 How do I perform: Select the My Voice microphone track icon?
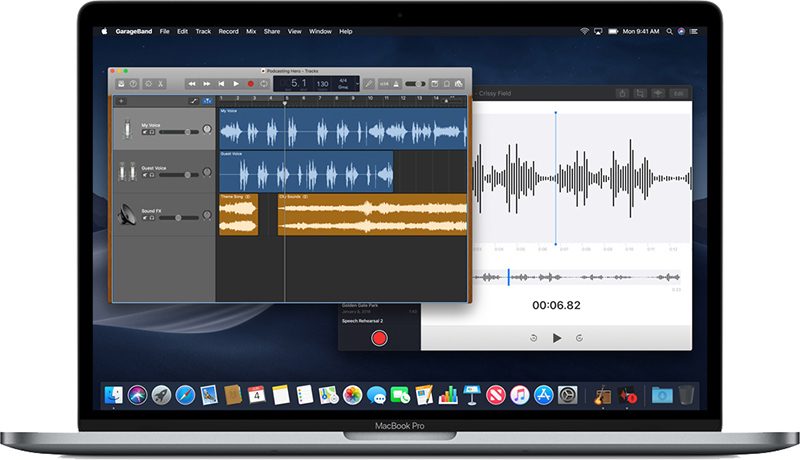point(127,129)
